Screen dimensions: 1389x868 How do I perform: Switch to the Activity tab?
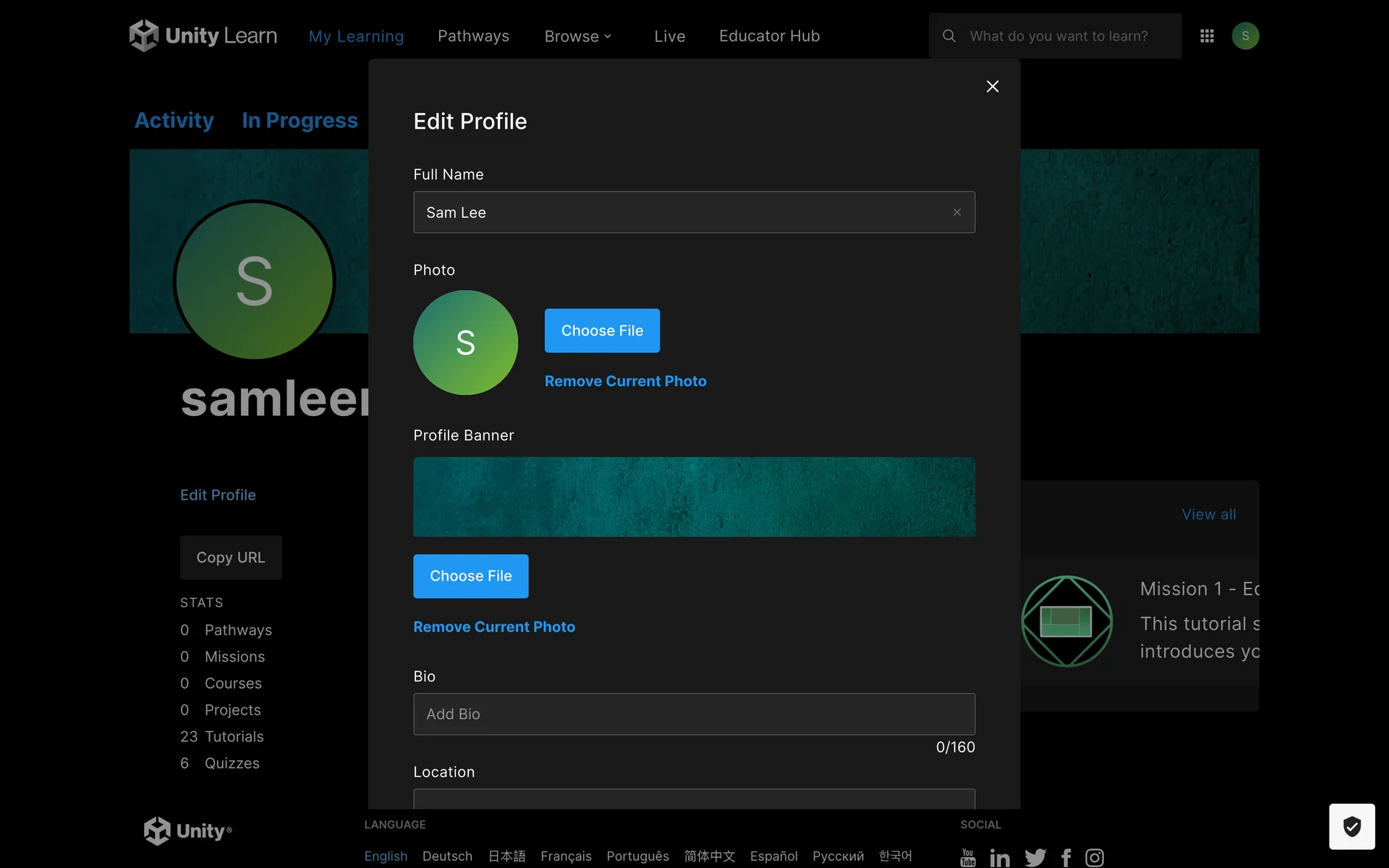174,120
